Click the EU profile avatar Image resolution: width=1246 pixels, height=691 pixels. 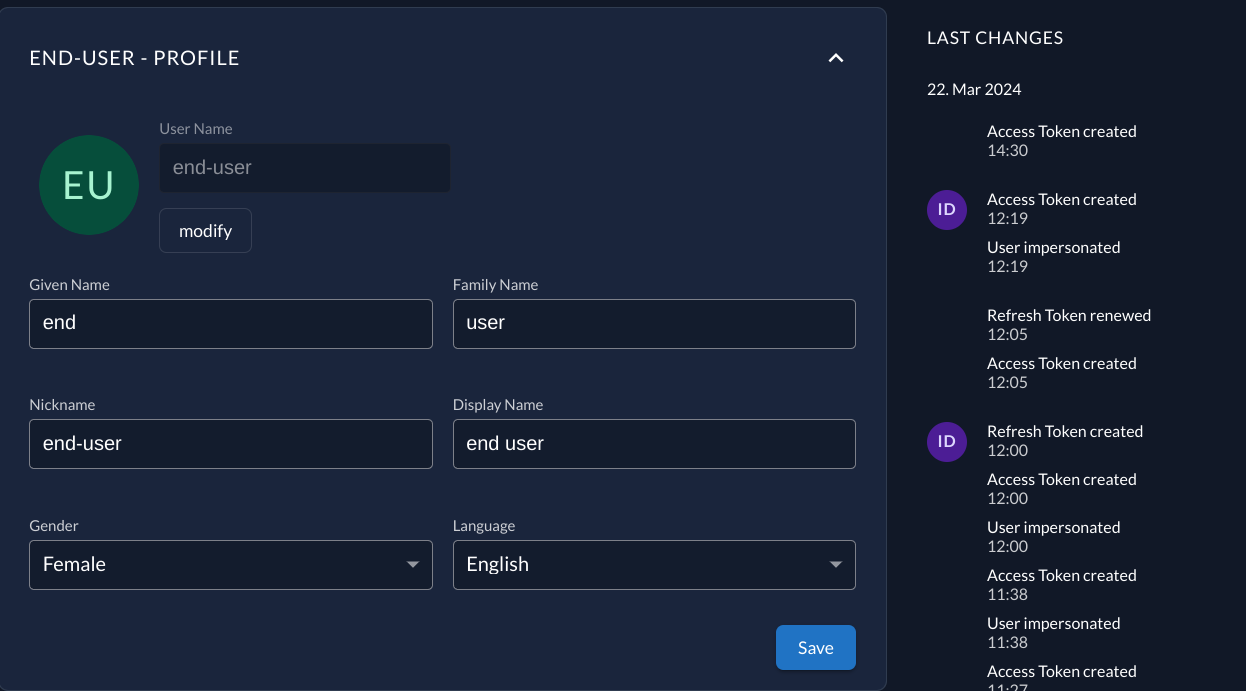click(x=89, y=185)
